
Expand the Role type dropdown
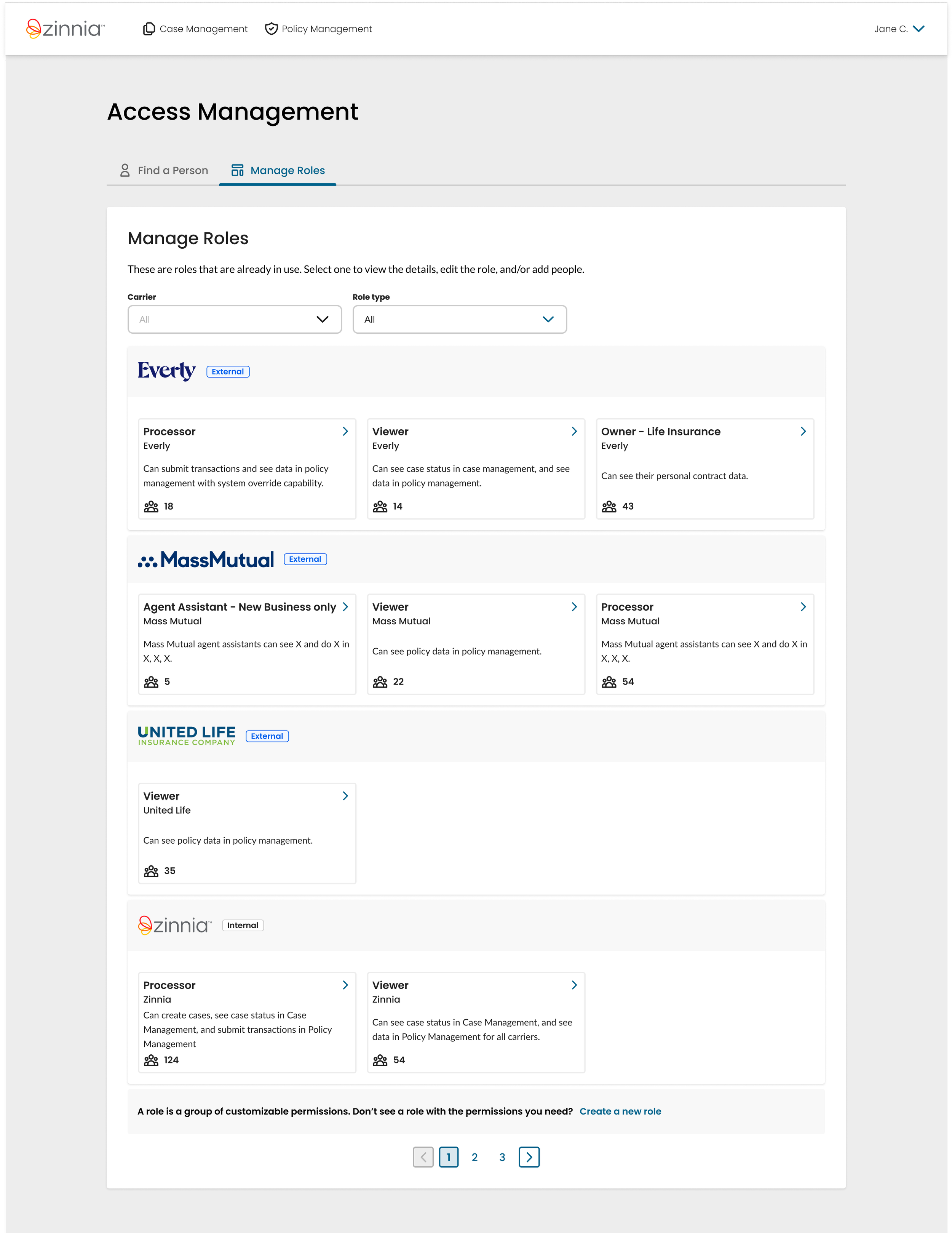[459, 320]
